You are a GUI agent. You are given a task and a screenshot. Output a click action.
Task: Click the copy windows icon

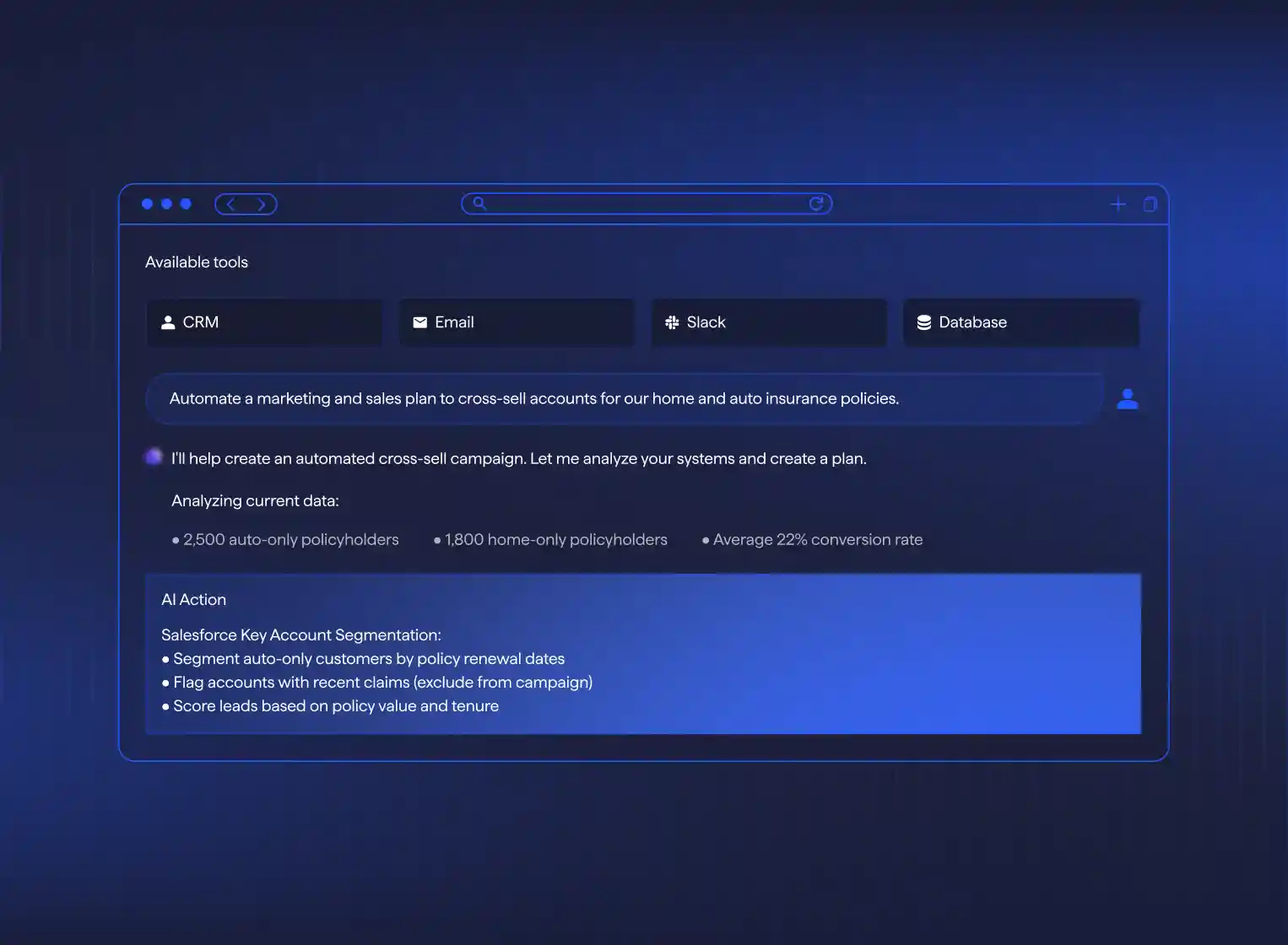coord(1150,204)
